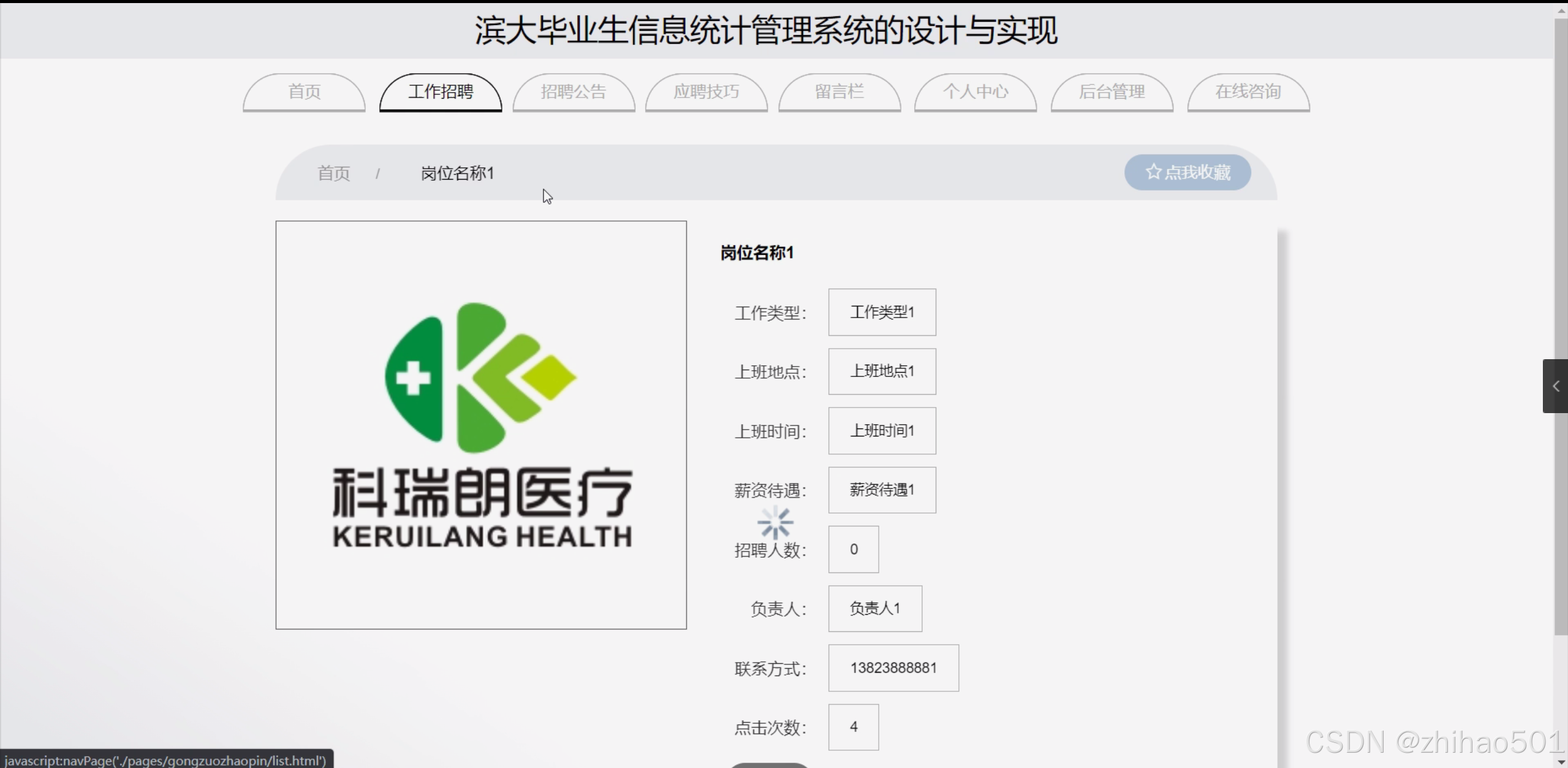Open the 应聘技巧 tab
This screenshot has width=1568, height=768.
(706, 93)
